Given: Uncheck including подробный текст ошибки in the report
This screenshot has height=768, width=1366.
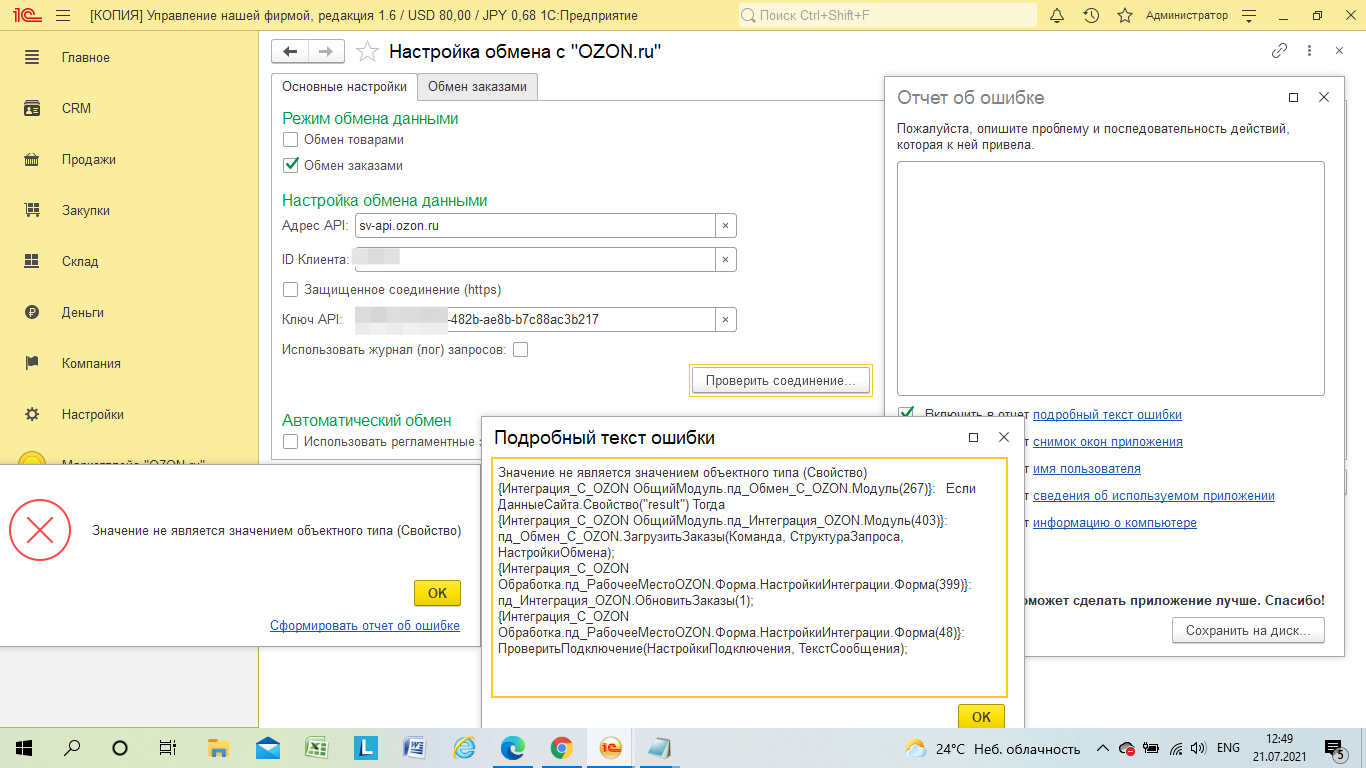Looking at the screenshot, I should click(906, 414).
